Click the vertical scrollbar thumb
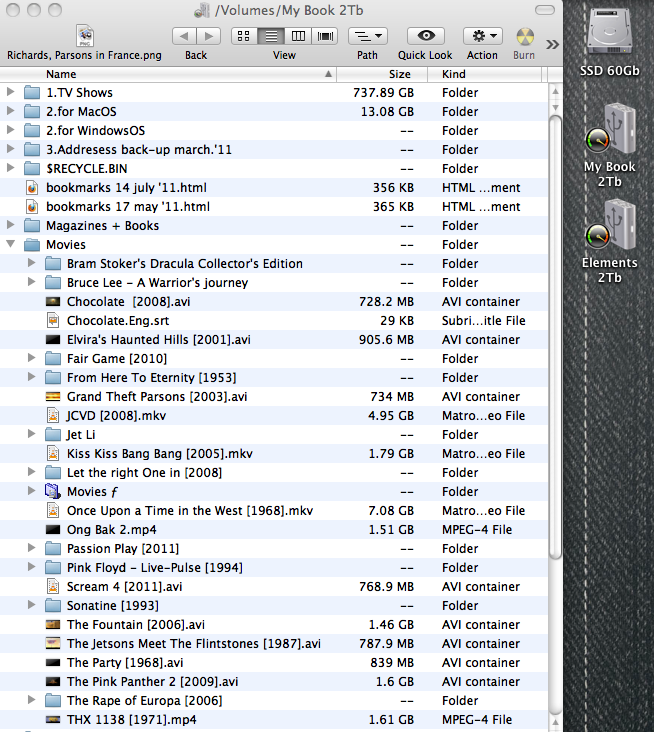This screenshot has height=732, width=654. click(x=555, y=336)
